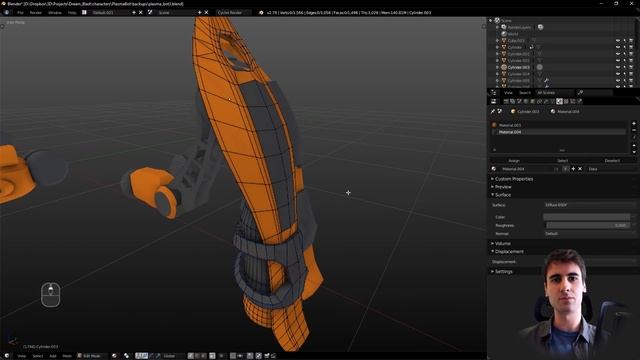The width and height of the screenshot is (640, 360).
Task: Click the surface Color swatch
Action: click(587, 217)
